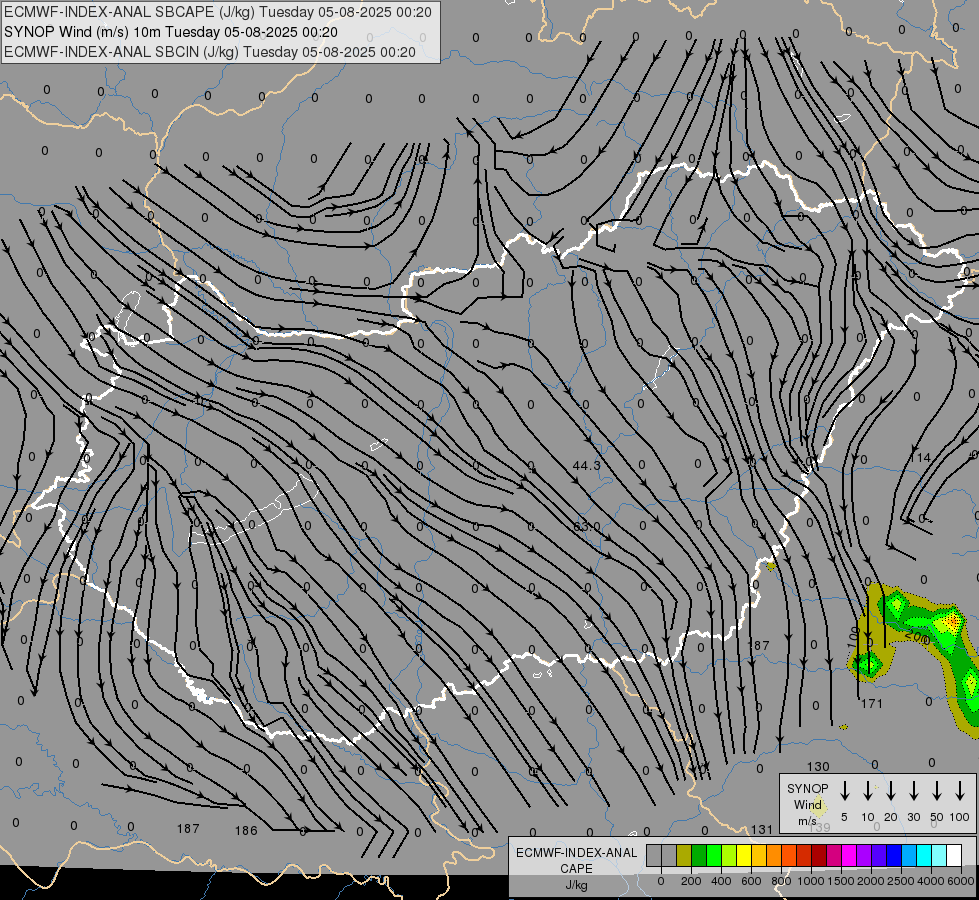Click the map value 130
Screen dimensions: 979x900
pos(818,766)
